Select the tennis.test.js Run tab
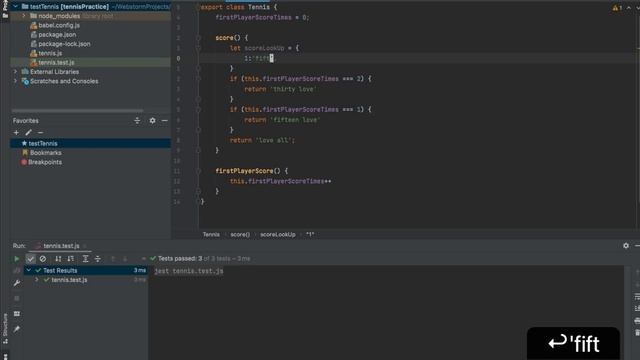The height and width of the screenshot is (360, 640). [61, 246]
